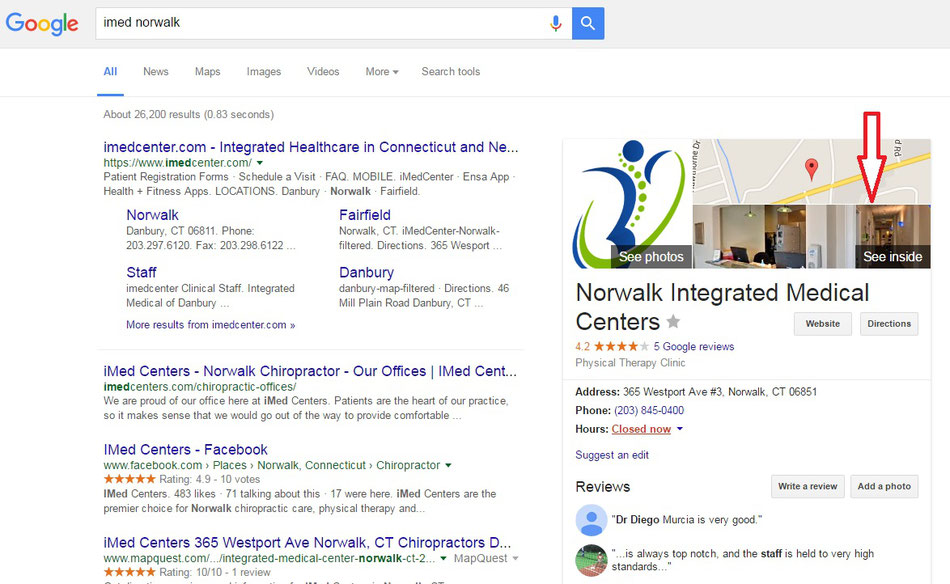This screenshot has height=584, width=950.
Task: Click the orange star rating icons
Action: [621, 347]
